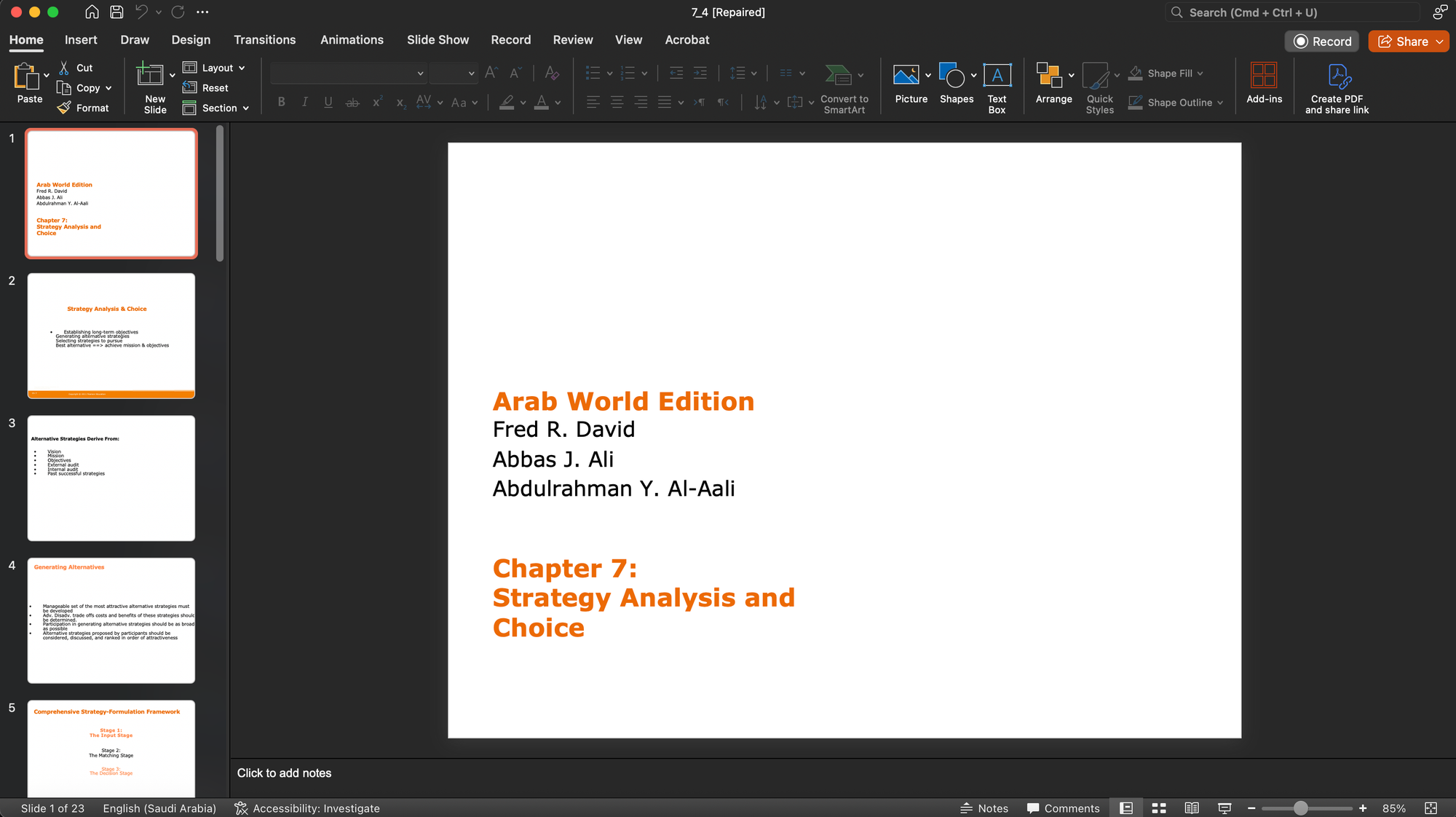This screenshot has width=1456, height=817.
Task: Switch to the Transitions tab
Action: point(264,40)
